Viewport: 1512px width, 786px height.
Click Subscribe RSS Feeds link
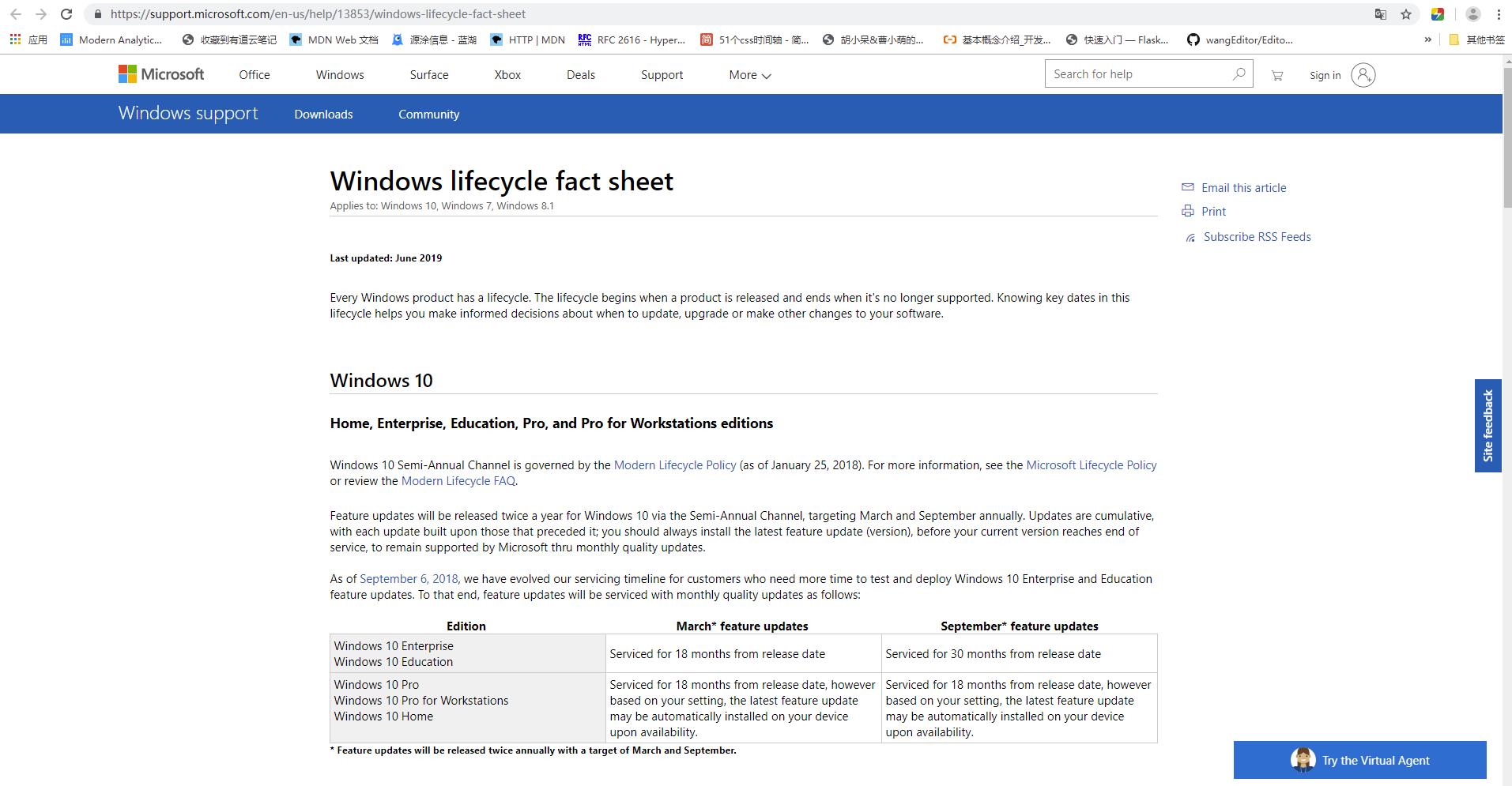coord(1257,237)
